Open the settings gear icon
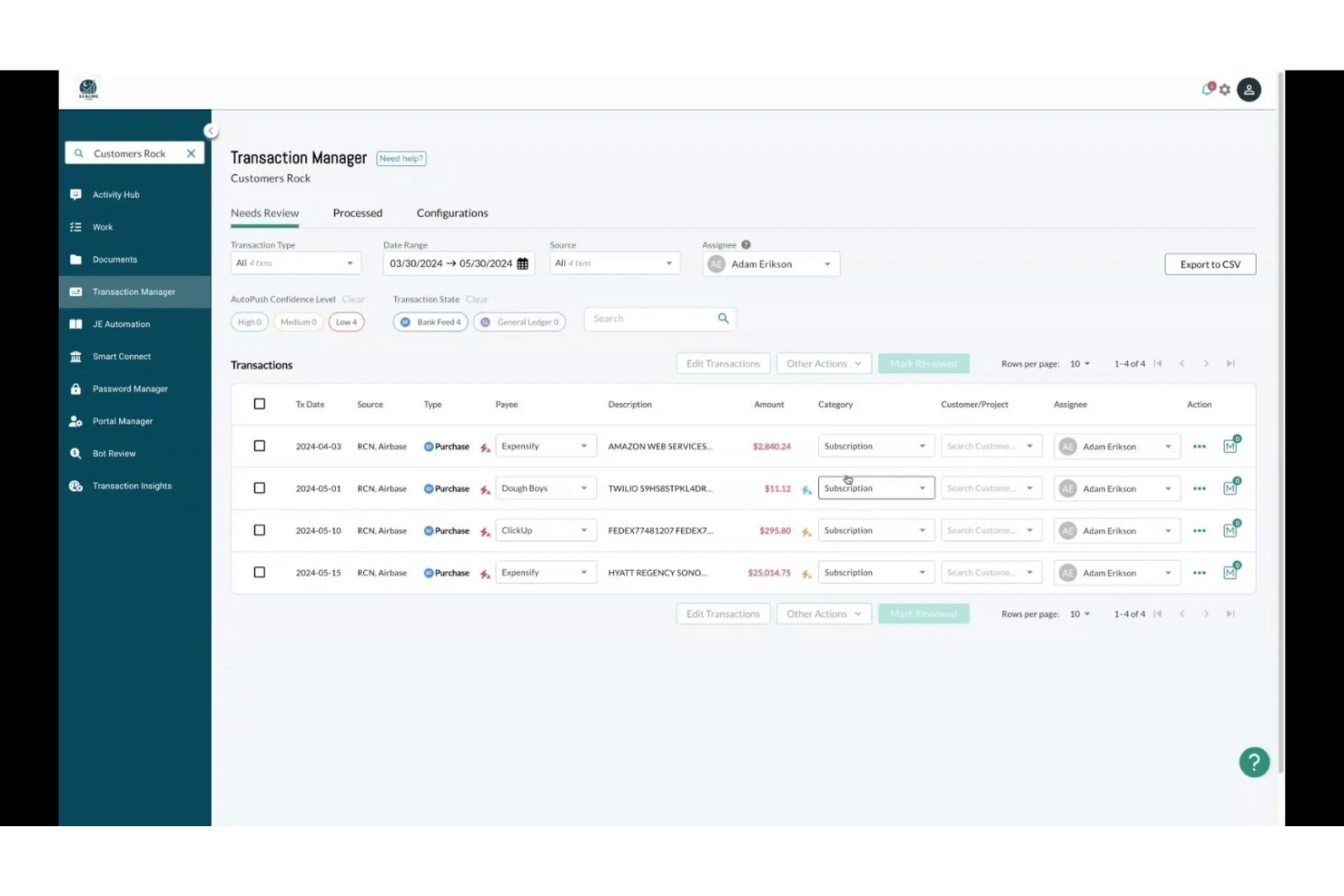Screen dimensions: 1344x896 (x=1224, y=89)
